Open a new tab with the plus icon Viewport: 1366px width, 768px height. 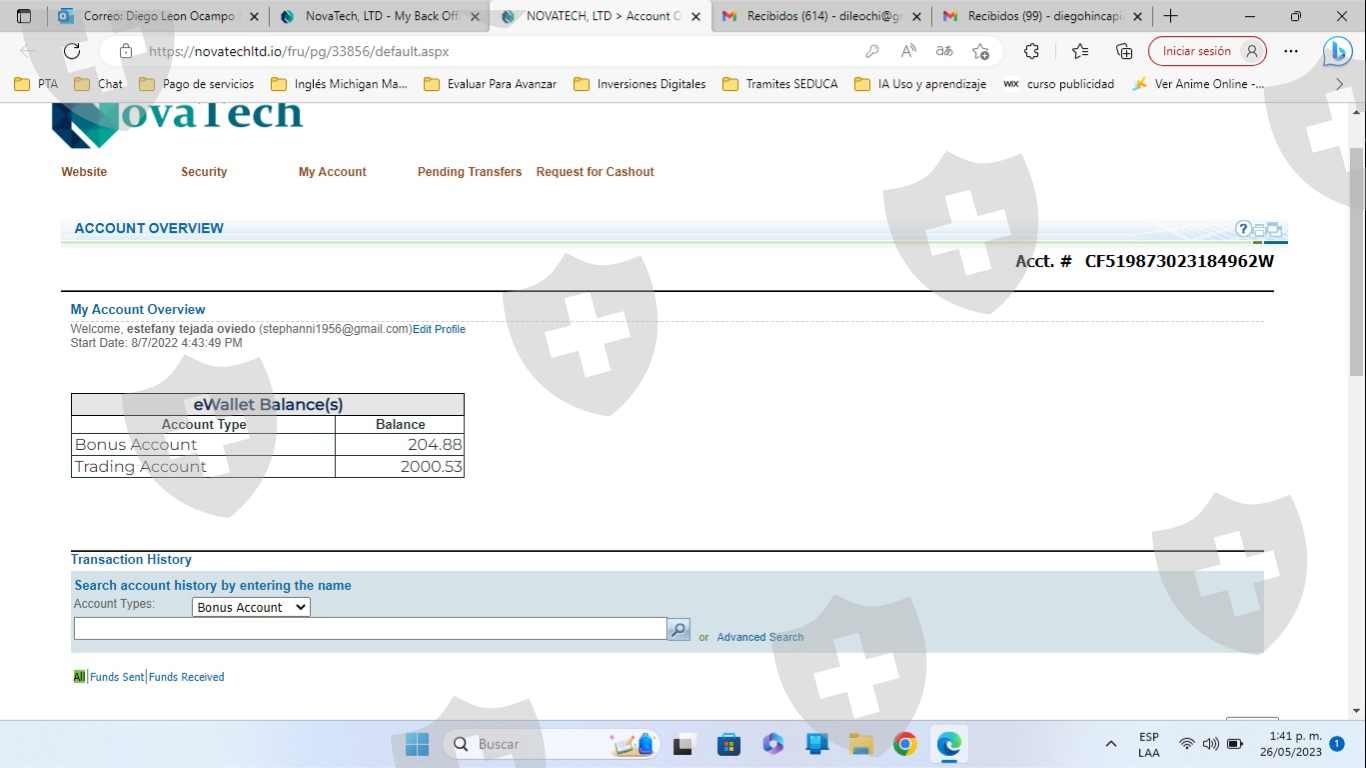pos(1171,16)
